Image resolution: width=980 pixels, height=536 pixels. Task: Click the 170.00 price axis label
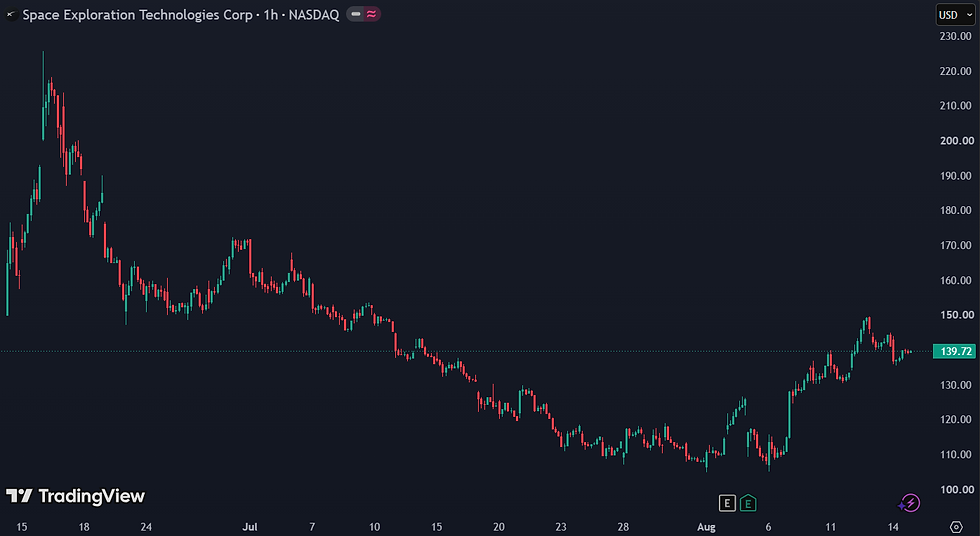pos(956,246)
